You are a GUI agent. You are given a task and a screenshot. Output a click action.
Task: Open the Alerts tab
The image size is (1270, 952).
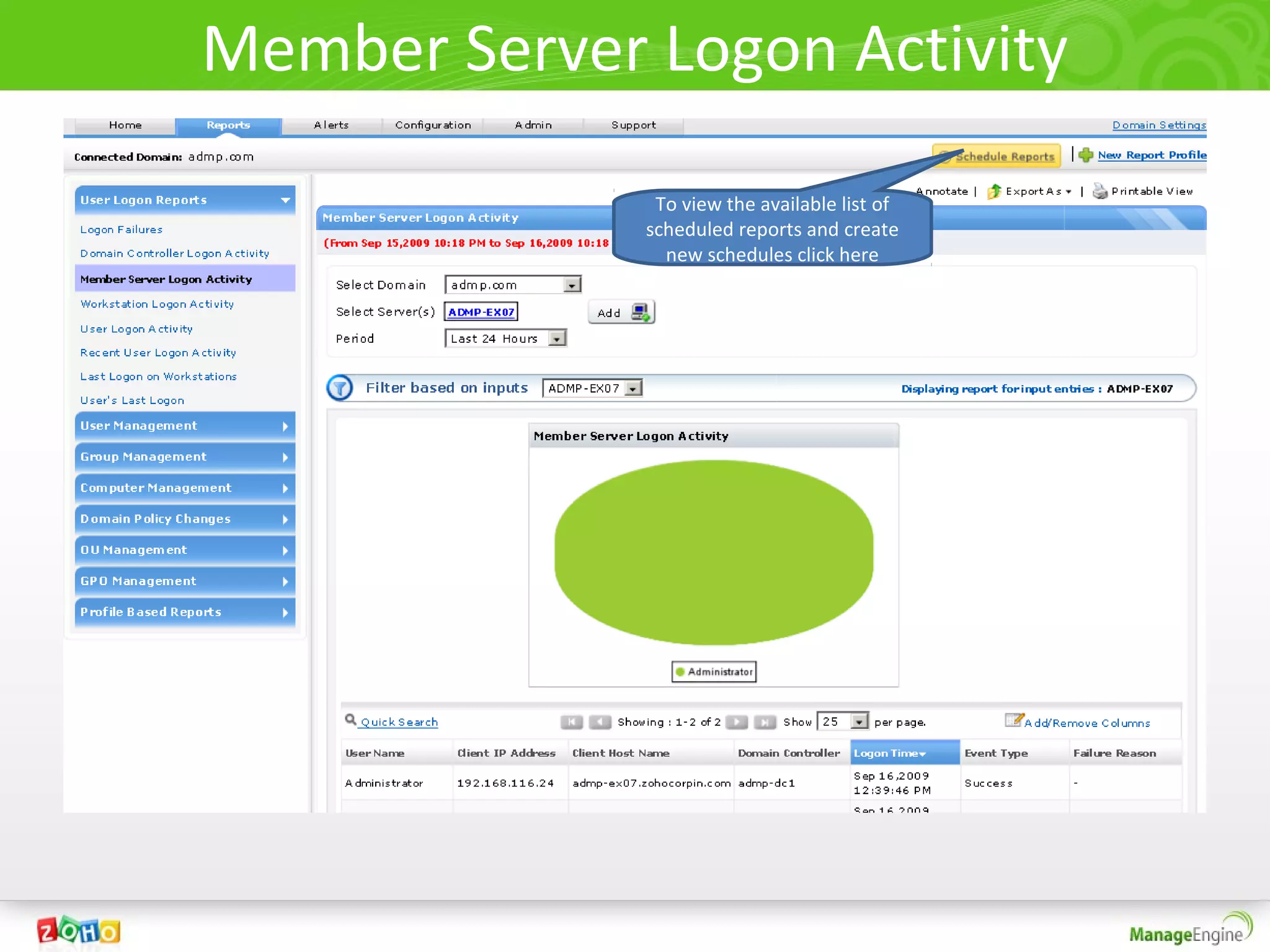(331, 125)
